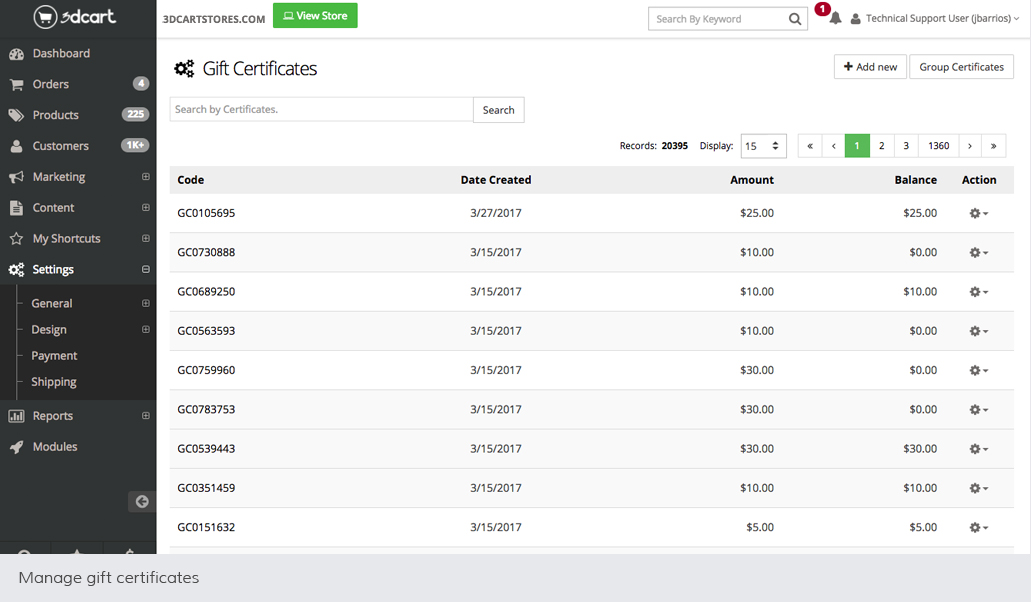Click the green View Store button
Viewport: 1031px width, 602px height.
315,16
